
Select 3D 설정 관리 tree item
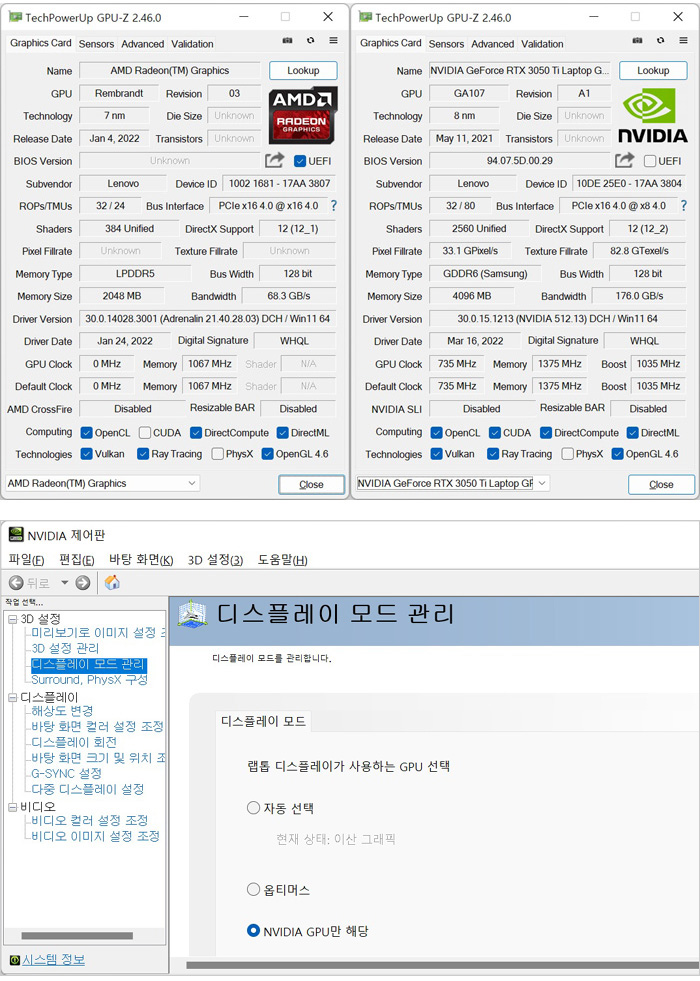[x=65, y=648]
